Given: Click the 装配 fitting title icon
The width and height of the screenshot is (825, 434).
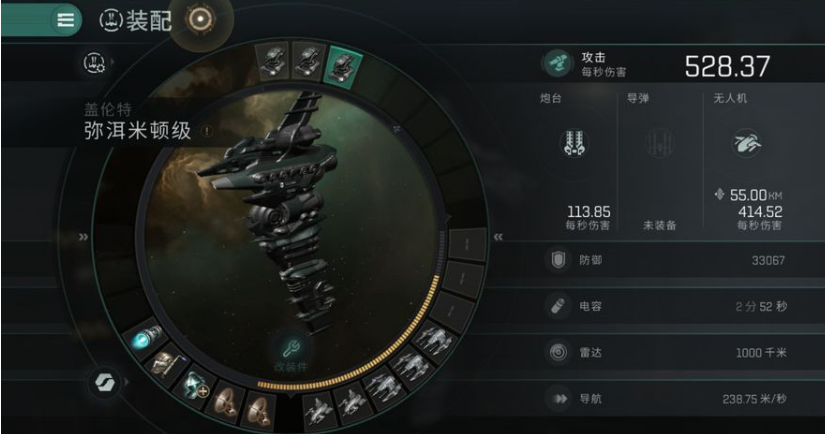Looking at the screenshot, I should [111, 21].
